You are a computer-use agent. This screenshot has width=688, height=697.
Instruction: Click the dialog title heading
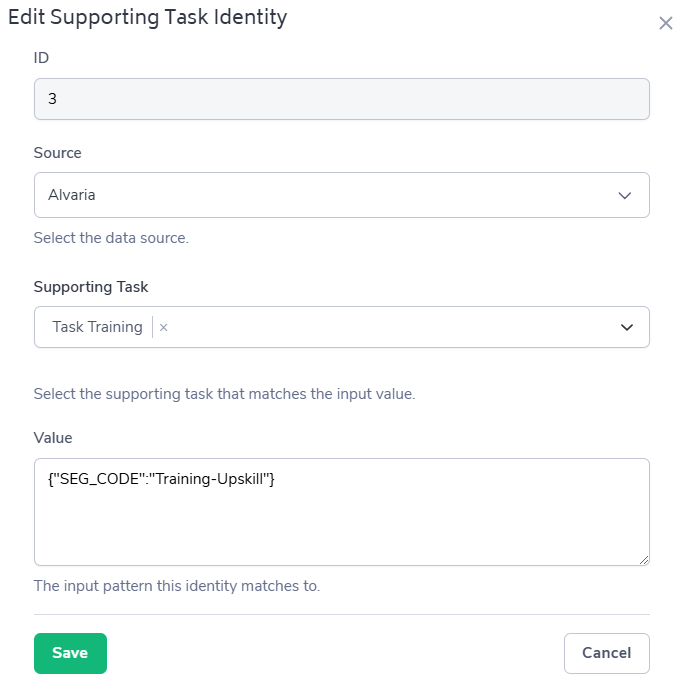(x=147, y=17)
